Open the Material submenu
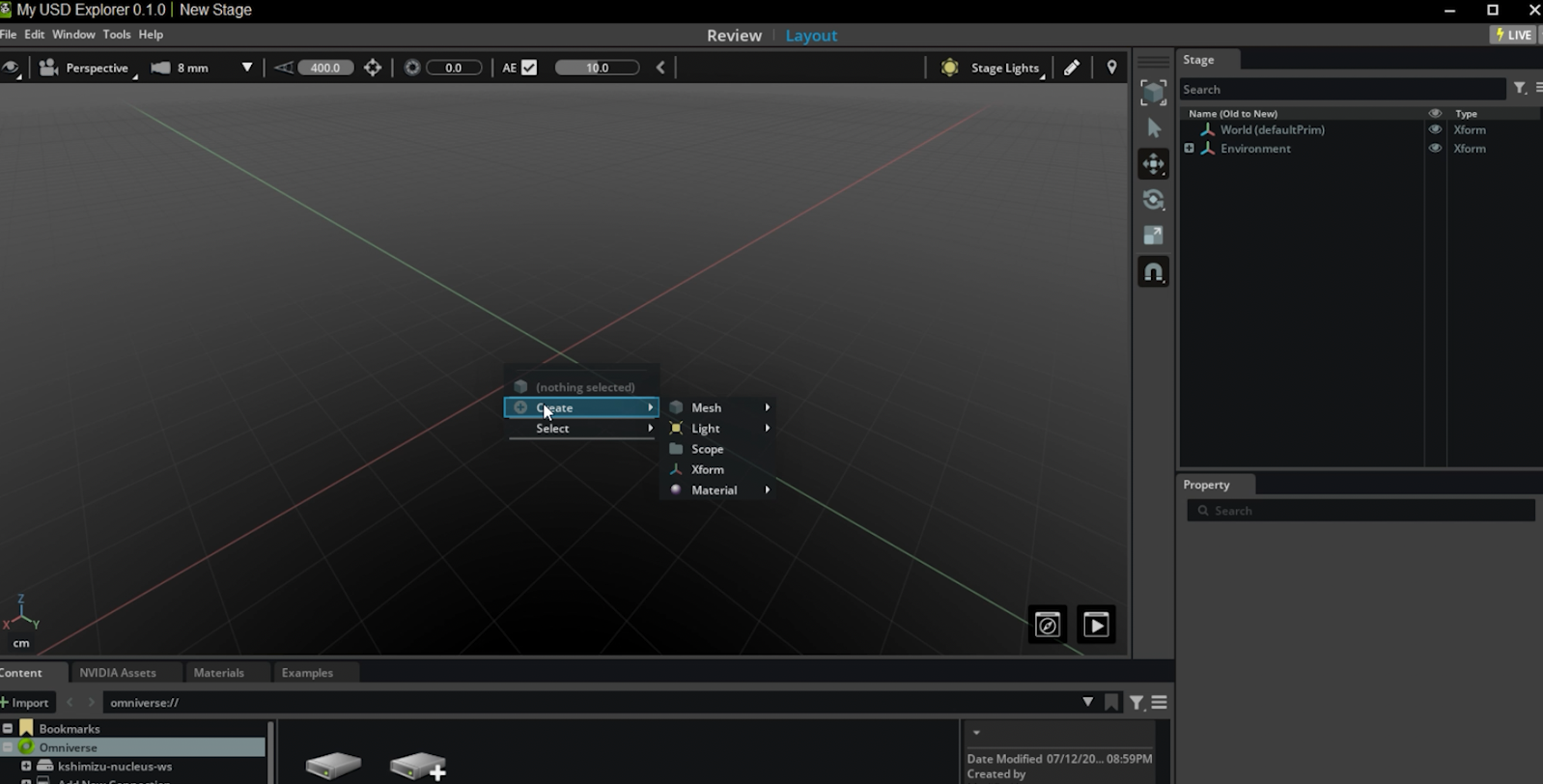1543x784 pixels. coord(719,490)
